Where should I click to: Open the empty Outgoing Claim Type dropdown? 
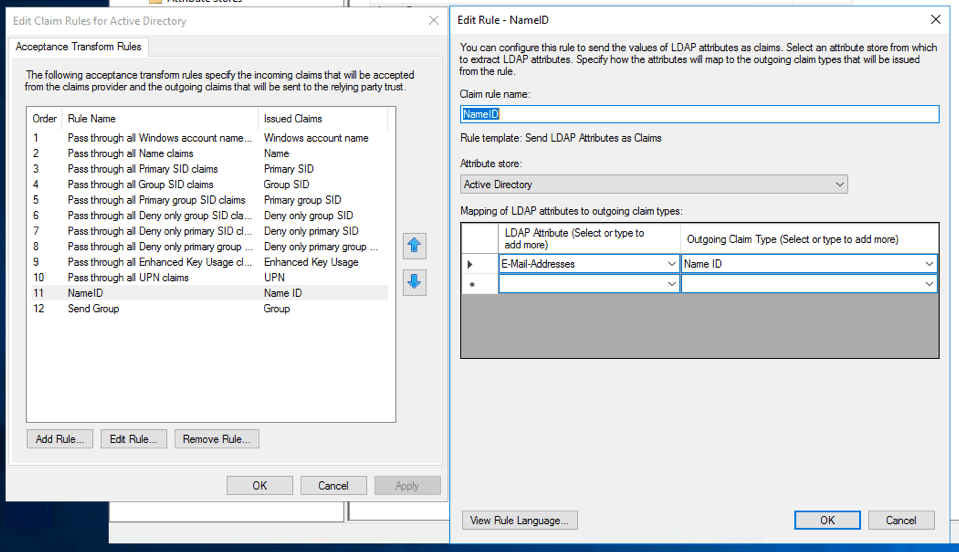click(x=929, y=284)
